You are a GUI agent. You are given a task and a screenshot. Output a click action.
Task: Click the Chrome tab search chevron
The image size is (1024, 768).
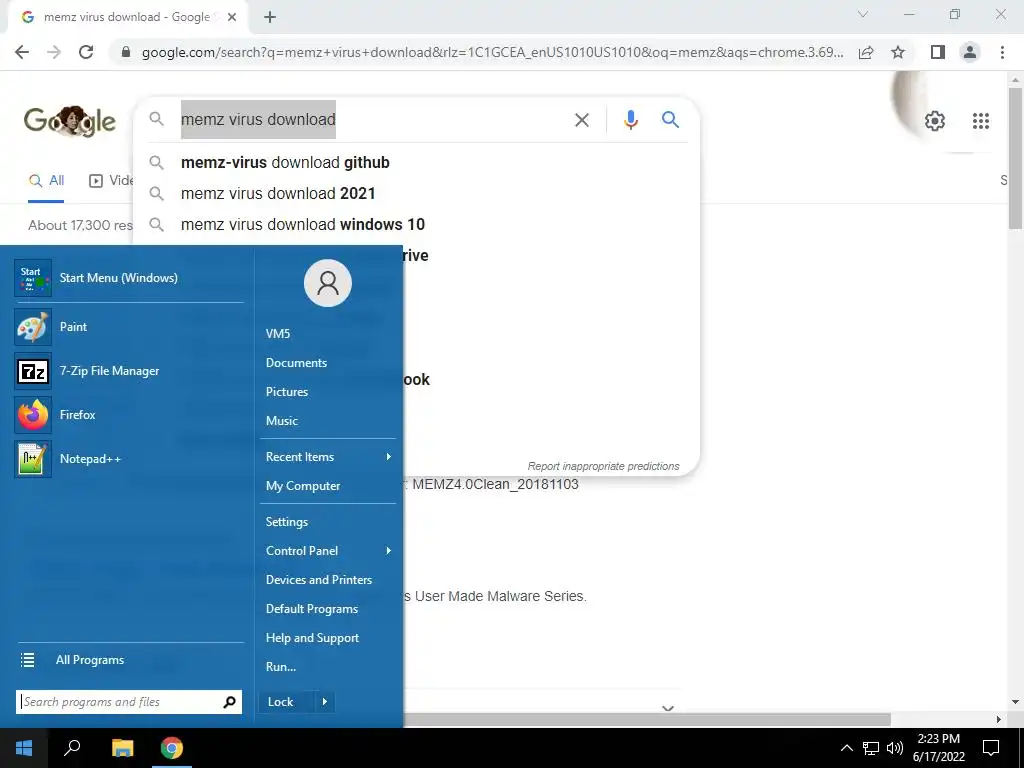(x=863, y=14)
